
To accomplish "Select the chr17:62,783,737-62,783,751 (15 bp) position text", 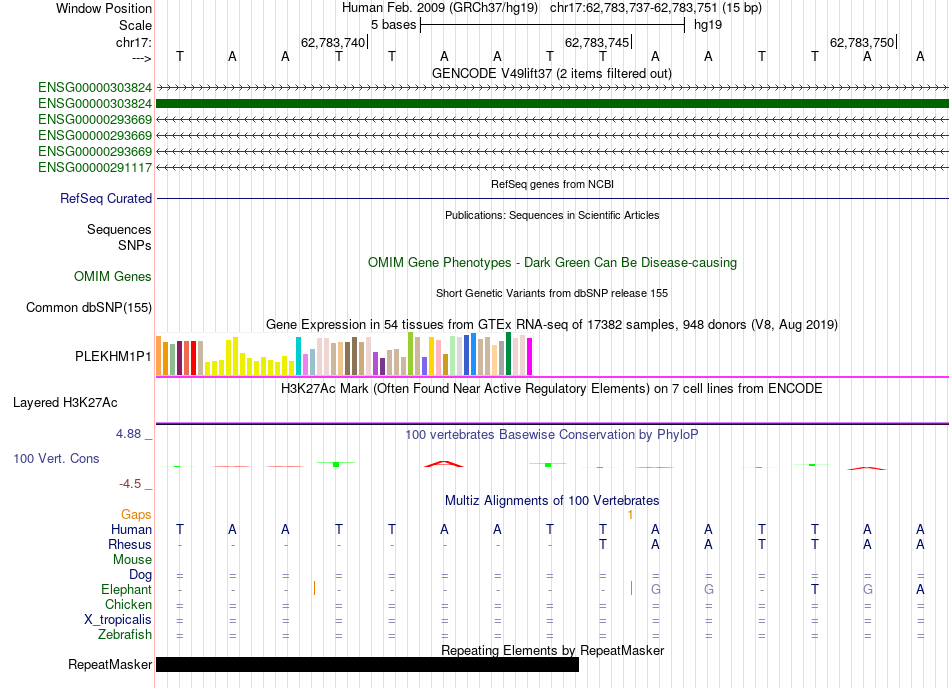I will pos(656,8).
